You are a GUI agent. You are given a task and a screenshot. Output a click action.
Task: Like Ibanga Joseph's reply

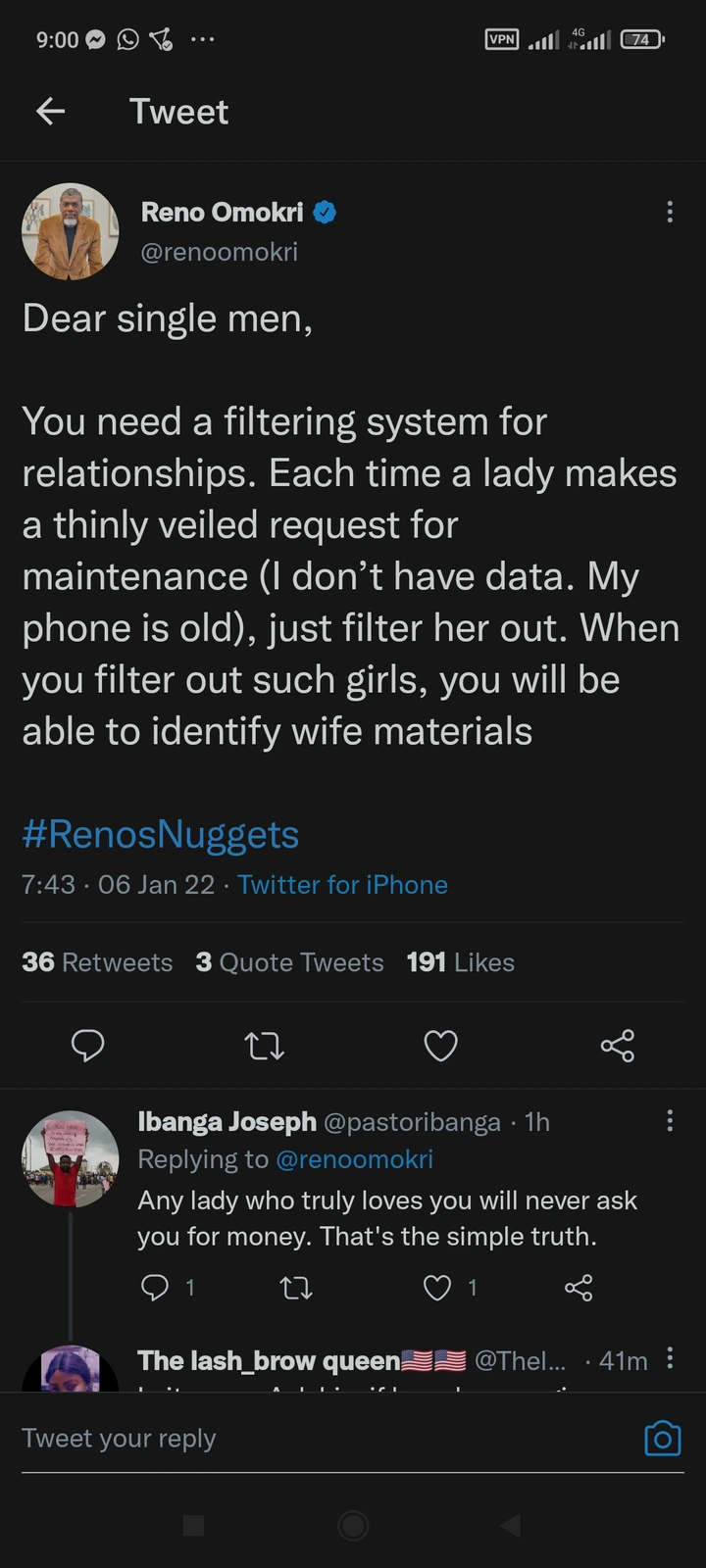coord(437,1287)
